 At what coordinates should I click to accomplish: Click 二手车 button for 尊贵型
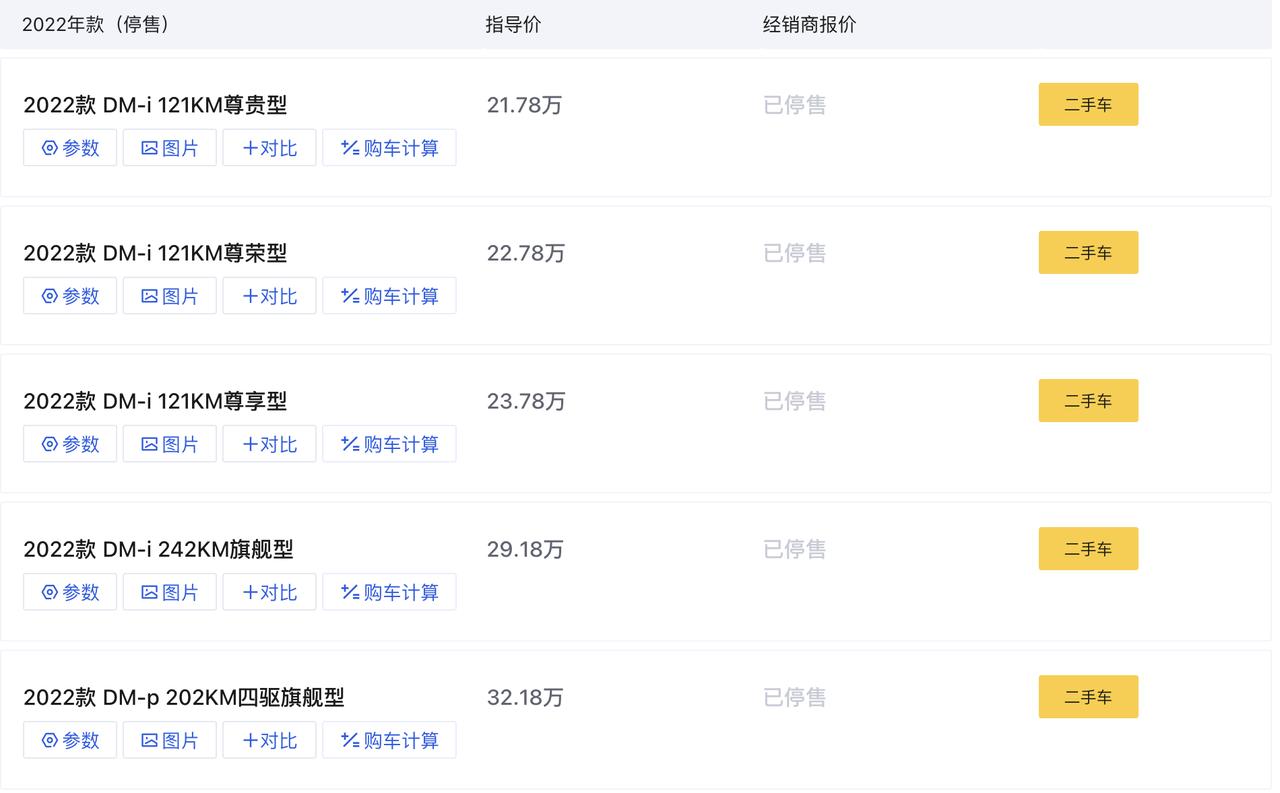(x=1088, y=104)
